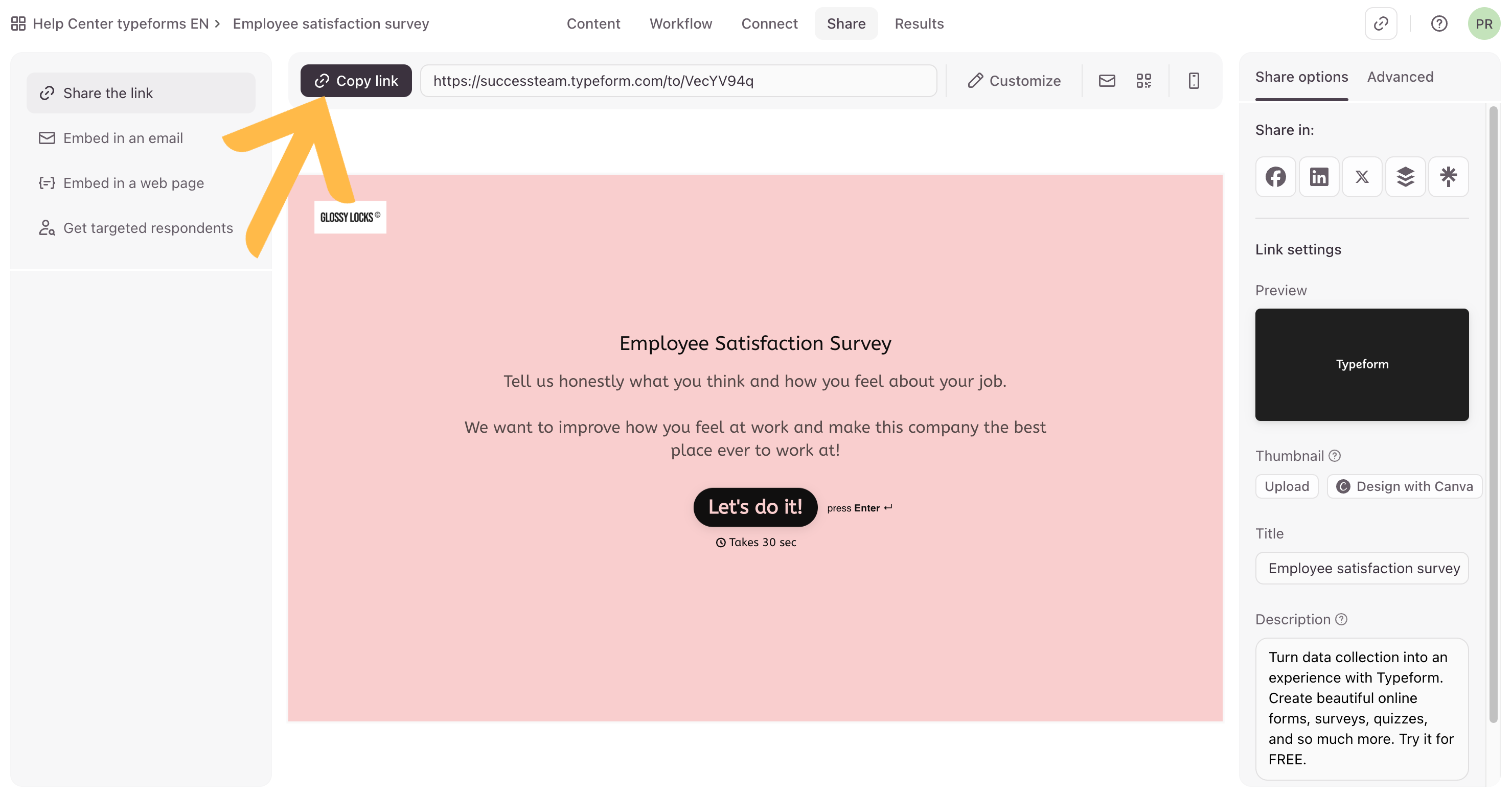Share the typeform on X
1512x796 pixels.
coord(1362,177)
